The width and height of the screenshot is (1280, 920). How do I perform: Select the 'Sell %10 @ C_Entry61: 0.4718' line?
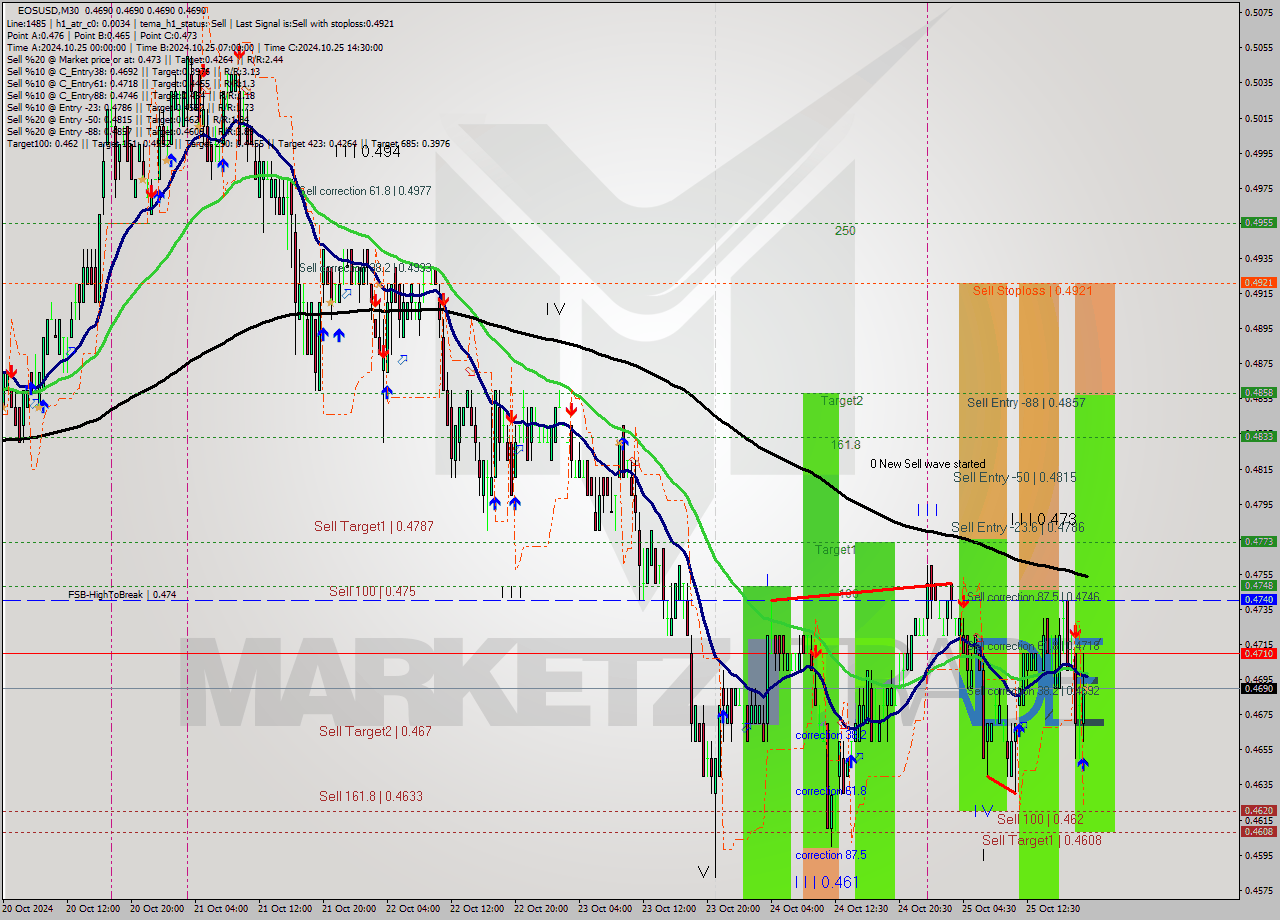click(x=72, y=83)
